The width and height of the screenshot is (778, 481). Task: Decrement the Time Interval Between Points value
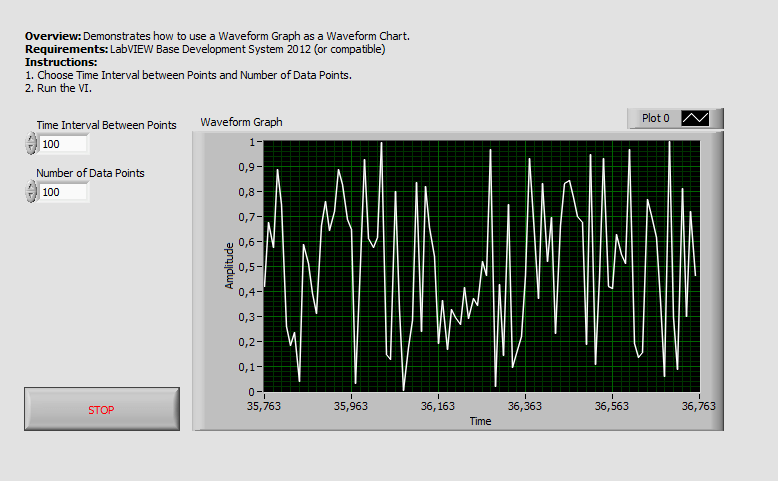[x=31, y=149]
